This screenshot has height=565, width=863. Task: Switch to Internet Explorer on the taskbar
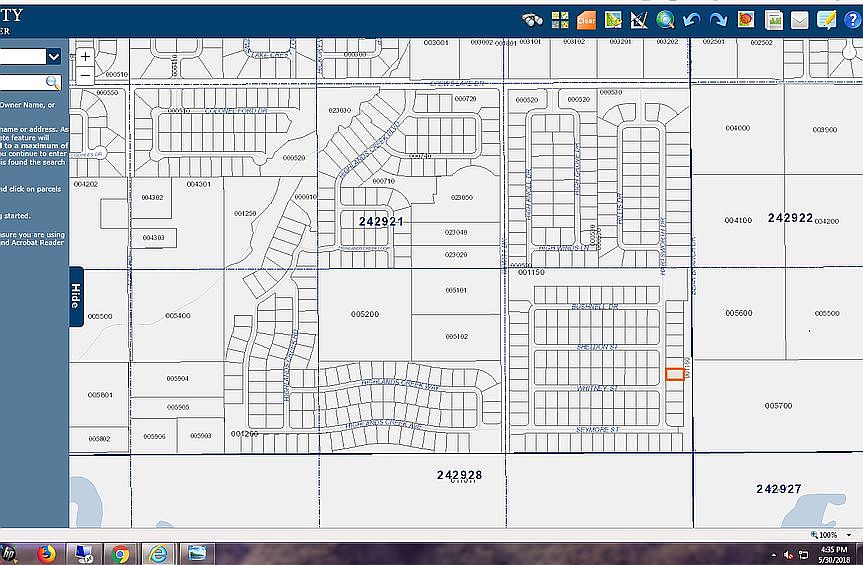coord(157,553)
